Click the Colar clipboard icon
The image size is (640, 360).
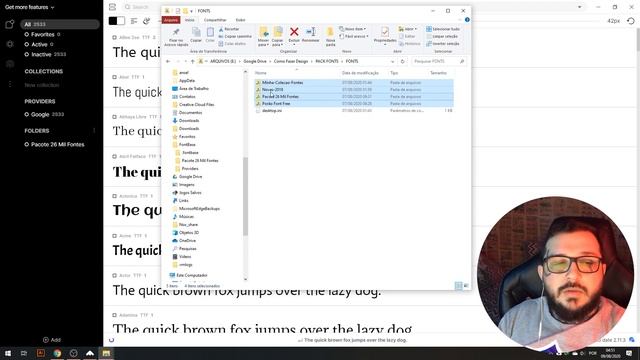[x=210, y=32]
